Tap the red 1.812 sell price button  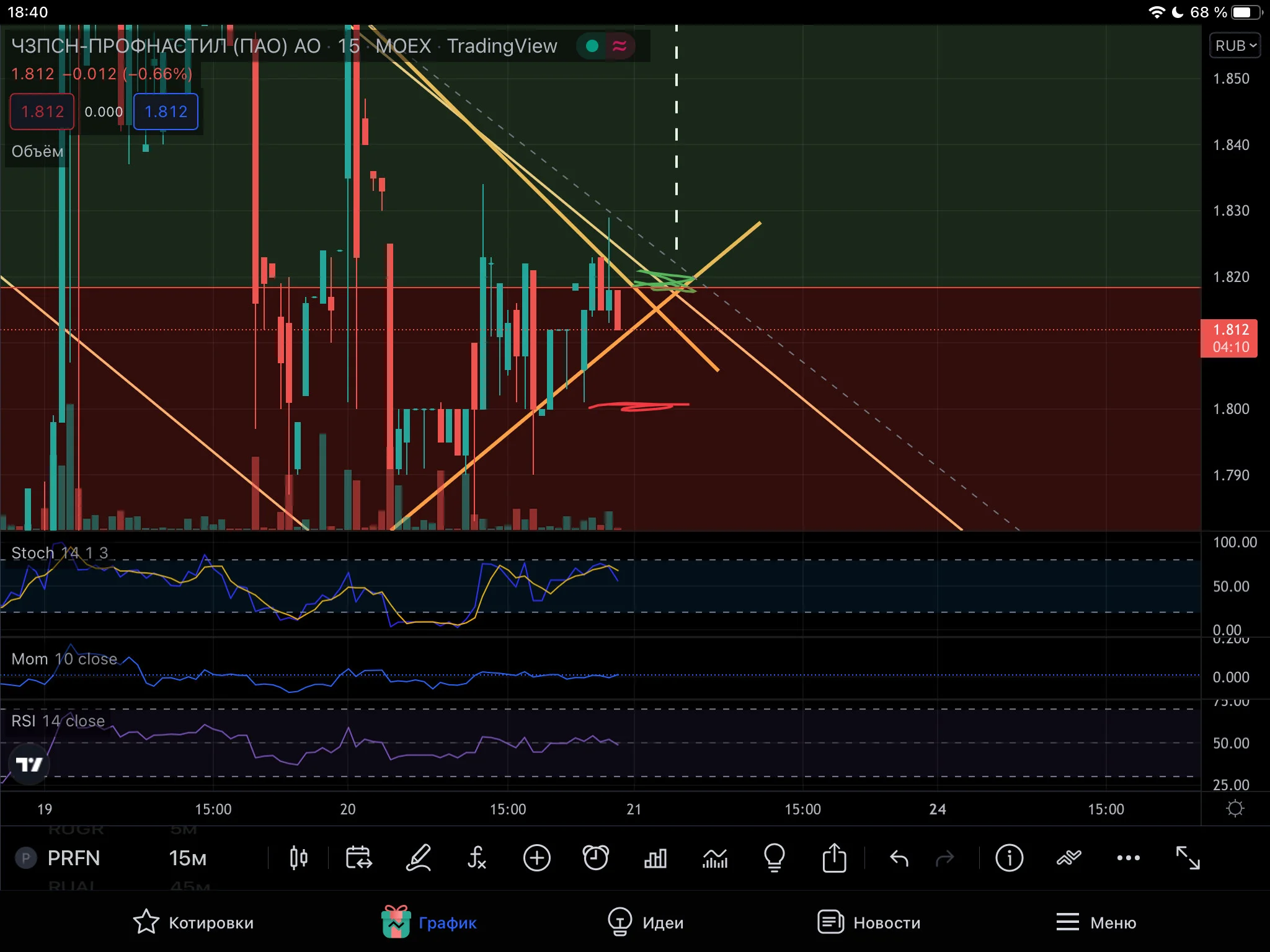pos(42,112)
